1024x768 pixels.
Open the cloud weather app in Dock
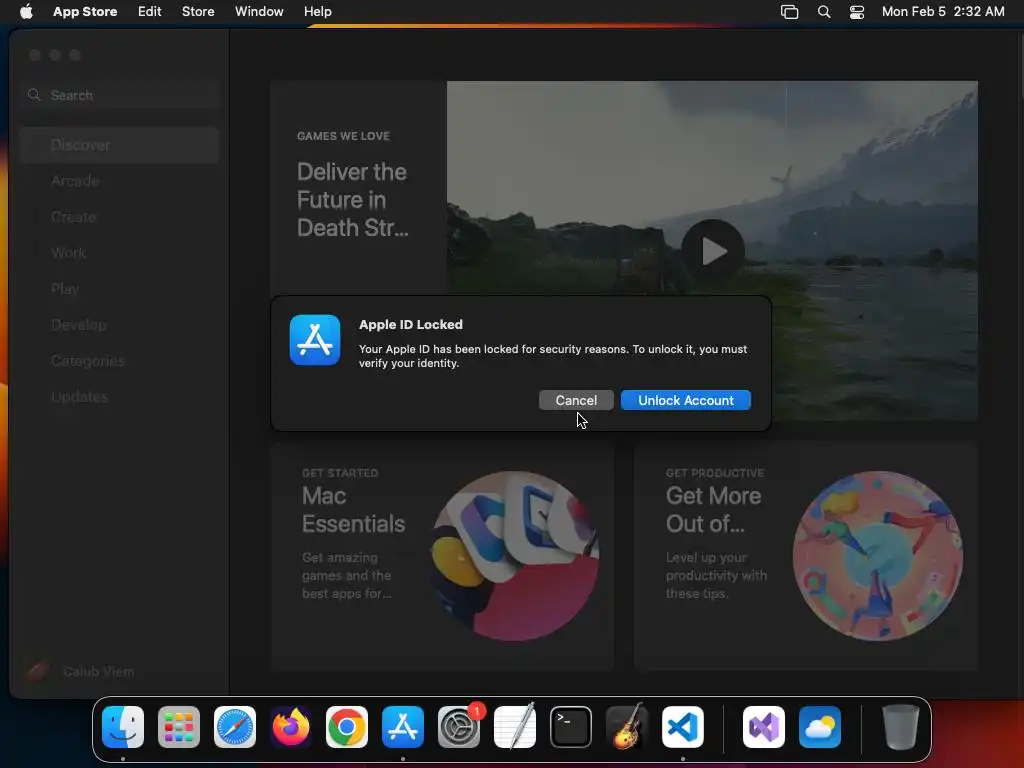[820, 727]
